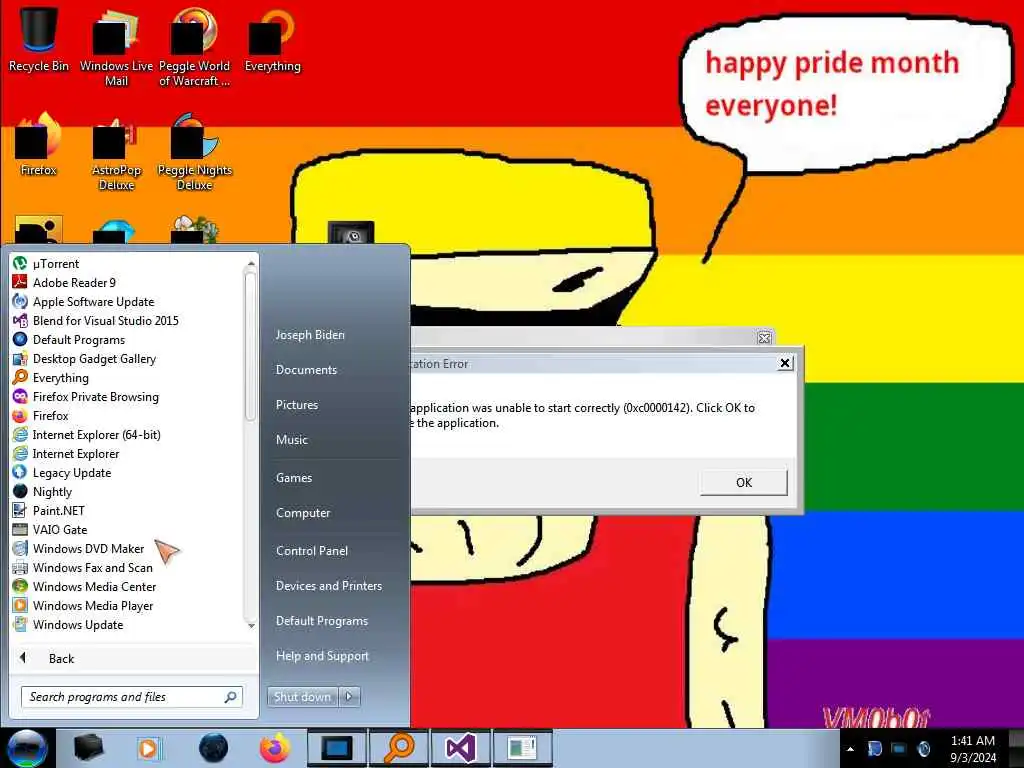Launch Windows Media Center

tap(127, 586)
